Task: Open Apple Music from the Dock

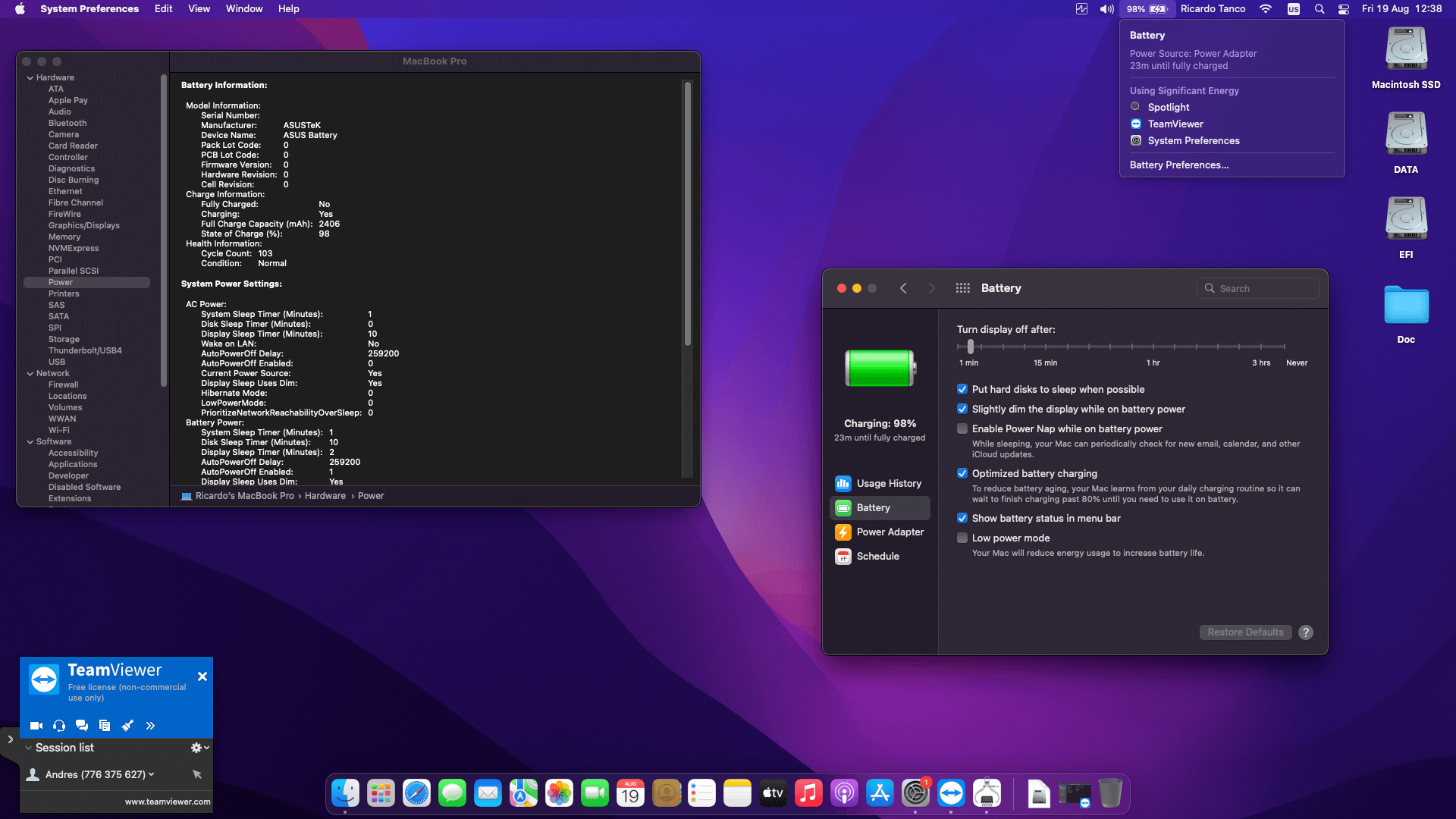Action: coord(808,792)
